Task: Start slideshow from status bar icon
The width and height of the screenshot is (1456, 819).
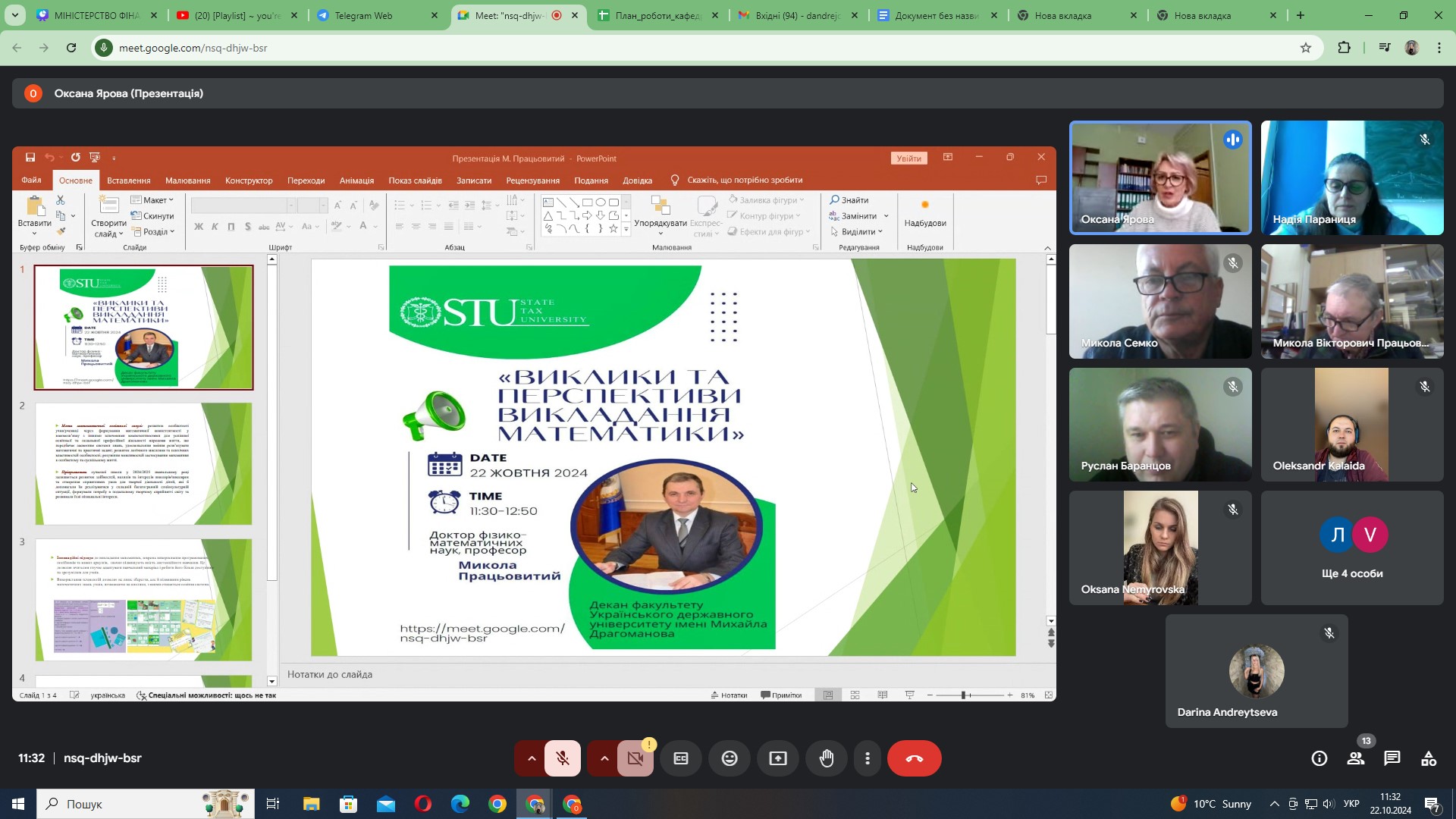Action: (909, 695)
